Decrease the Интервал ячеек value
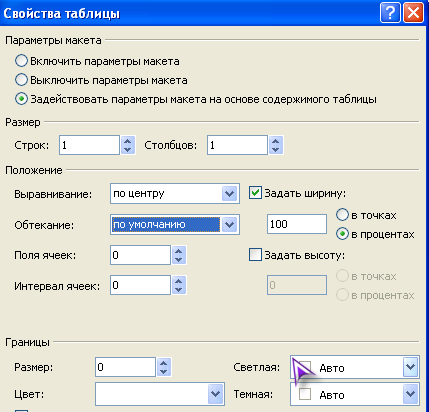The height and width of the screenshot is (412, 429). coord(179,290)
